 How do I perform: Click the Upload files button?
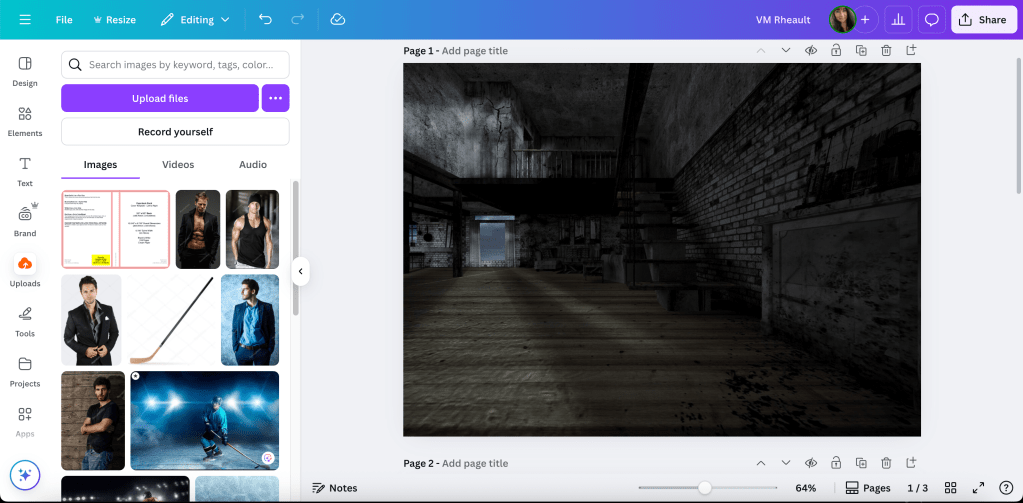160,98
